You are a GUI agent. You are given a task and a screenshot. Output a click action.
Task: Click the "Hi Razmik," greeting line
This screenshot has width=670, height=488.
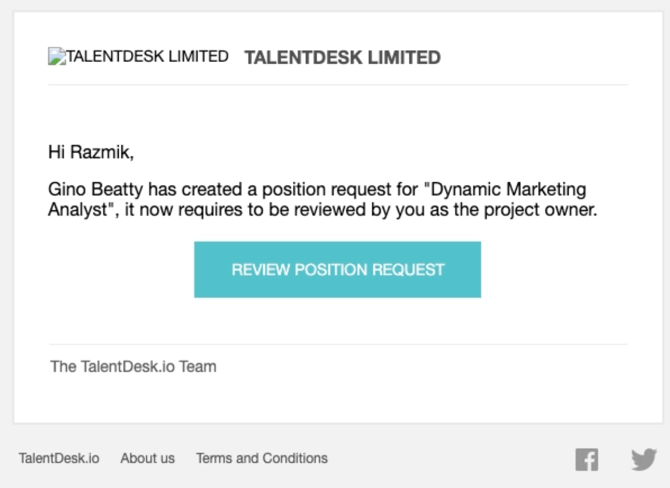[91, 152]
